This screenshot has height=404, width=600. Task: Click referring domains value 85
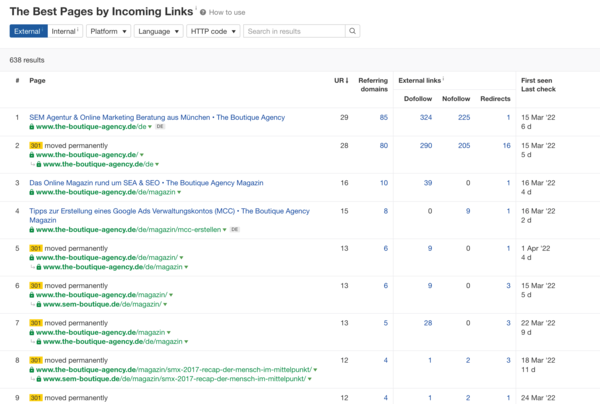383,117
